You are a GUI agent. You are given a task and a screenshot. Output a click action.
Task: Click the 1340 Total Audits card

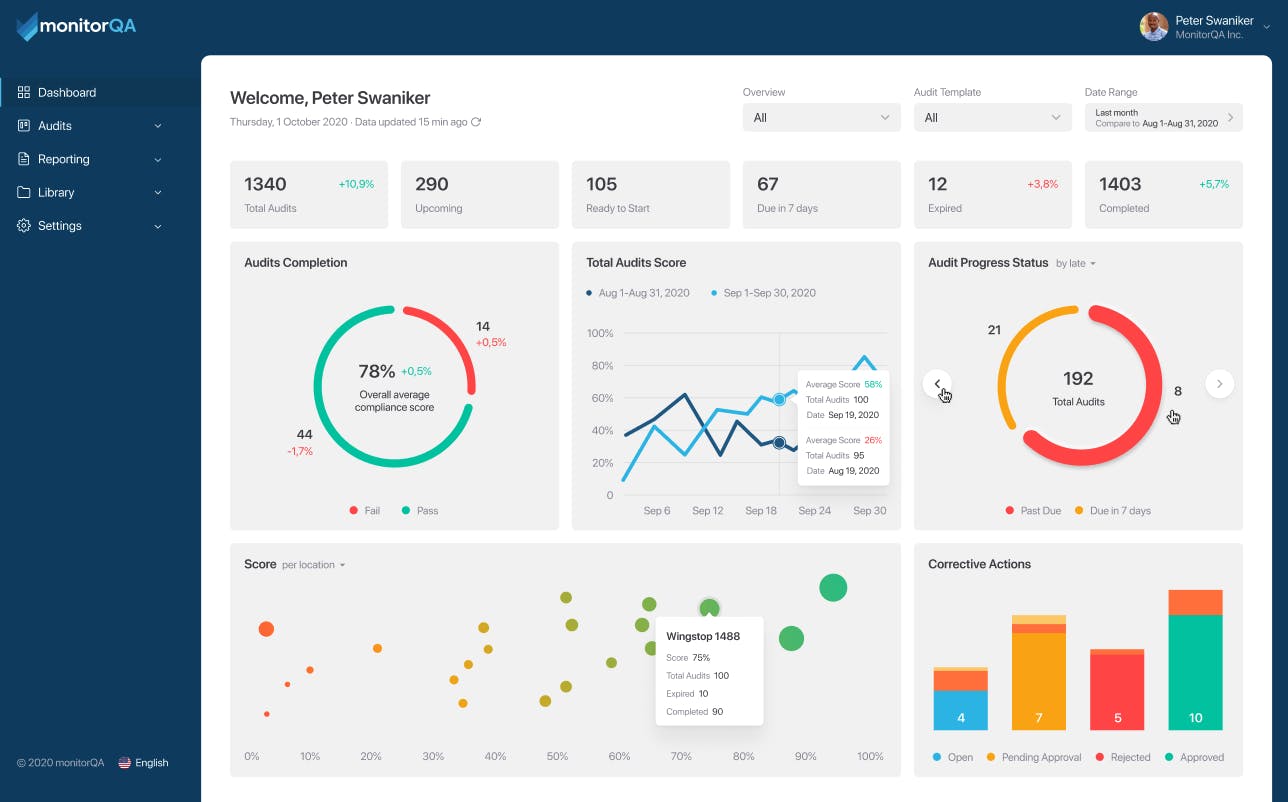click(x=308, y=194)
